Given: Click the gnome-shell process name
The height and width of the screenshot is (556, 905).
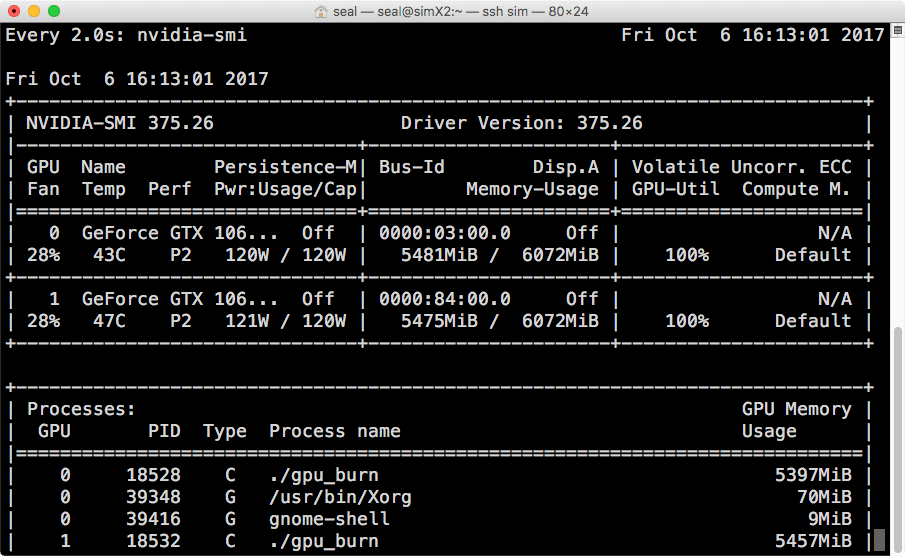Looking at the screenshot, I should coord(329,519).
